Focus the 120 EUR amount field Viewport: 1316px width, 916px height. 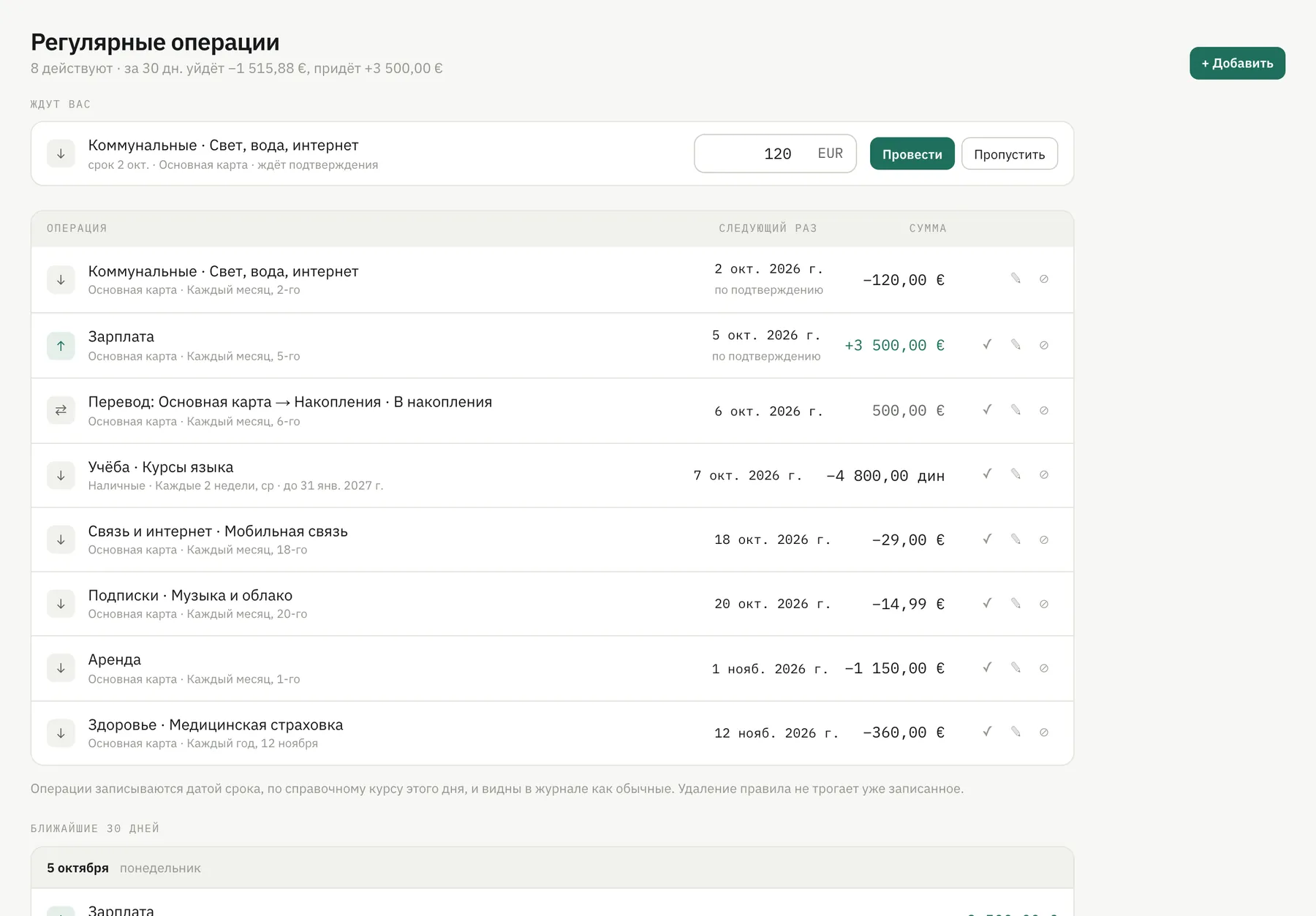click(775, 154)
